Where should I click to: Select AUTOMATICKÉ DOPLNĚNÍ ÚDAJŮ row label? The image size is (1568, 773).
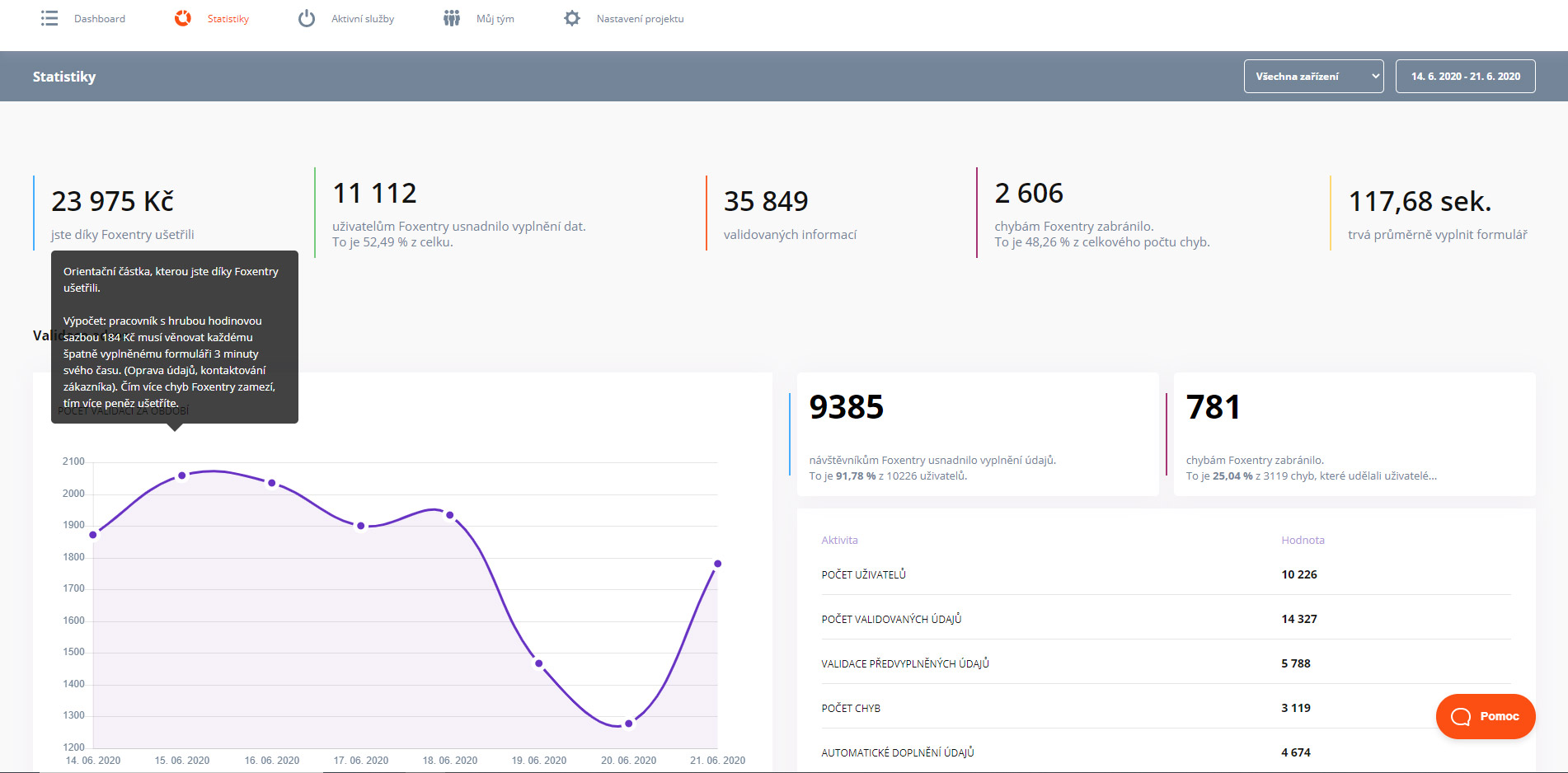[898, 753]
